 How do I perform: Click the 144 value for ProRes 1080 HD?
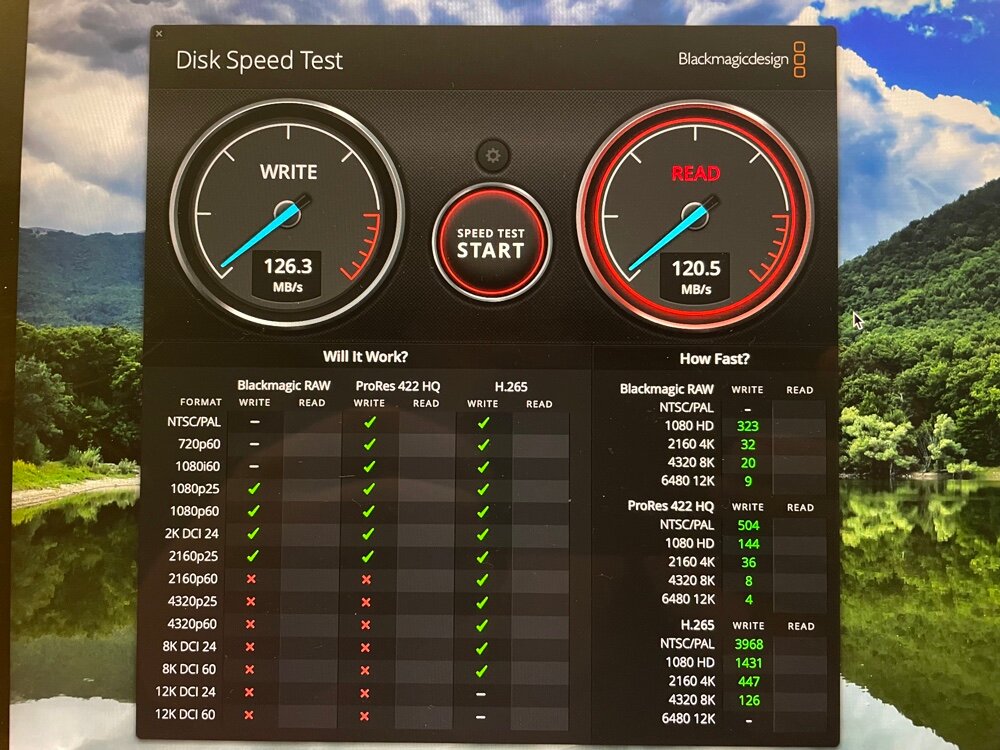click(x=748, y=544)
